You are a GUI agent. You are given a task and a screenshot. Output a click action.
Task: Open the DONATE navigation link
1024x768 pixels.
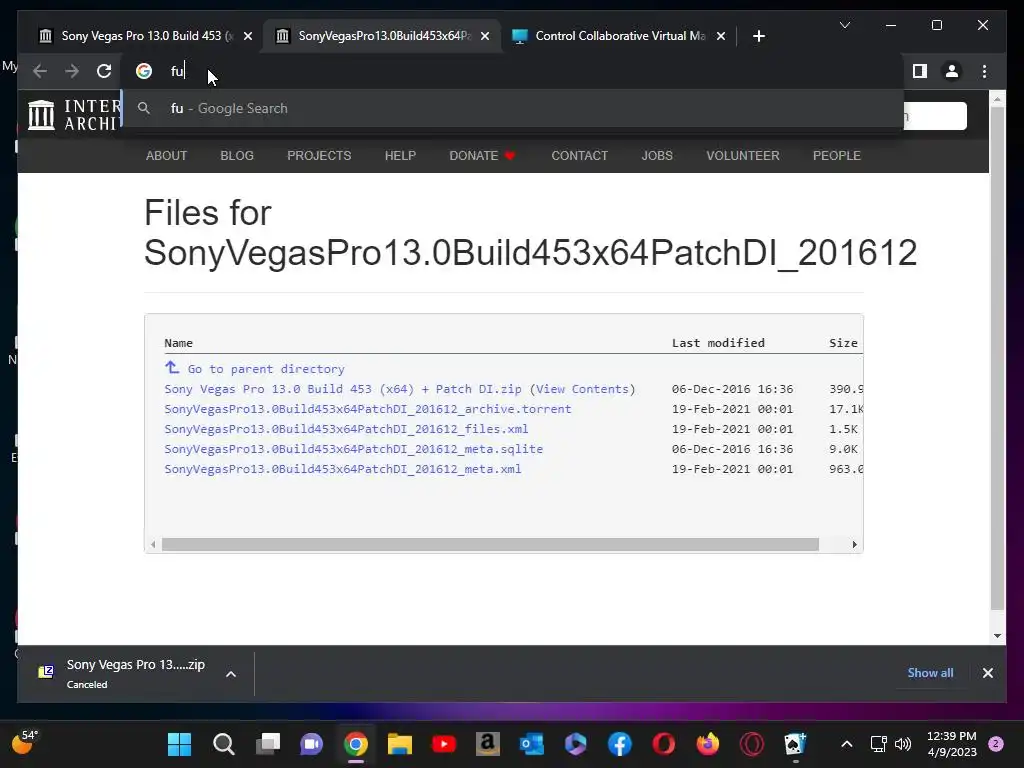(x=482, y=155)
